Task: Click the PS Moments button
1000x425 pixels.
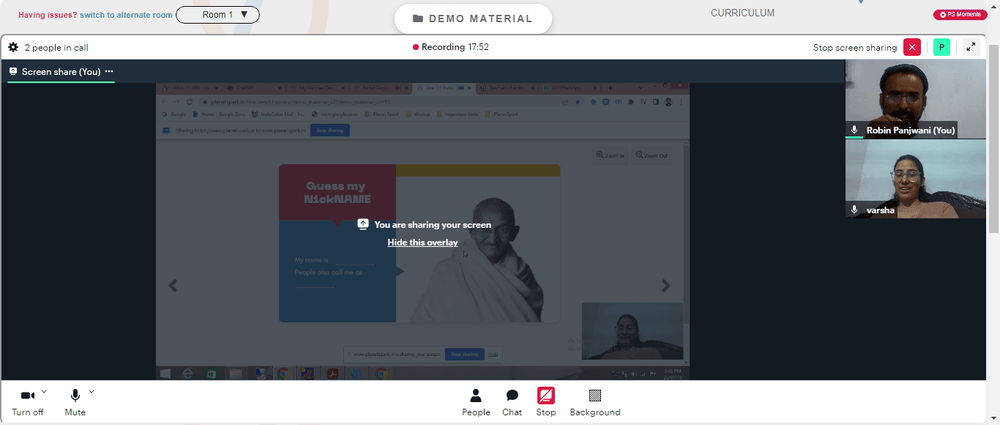Action: tap(960, 15)
